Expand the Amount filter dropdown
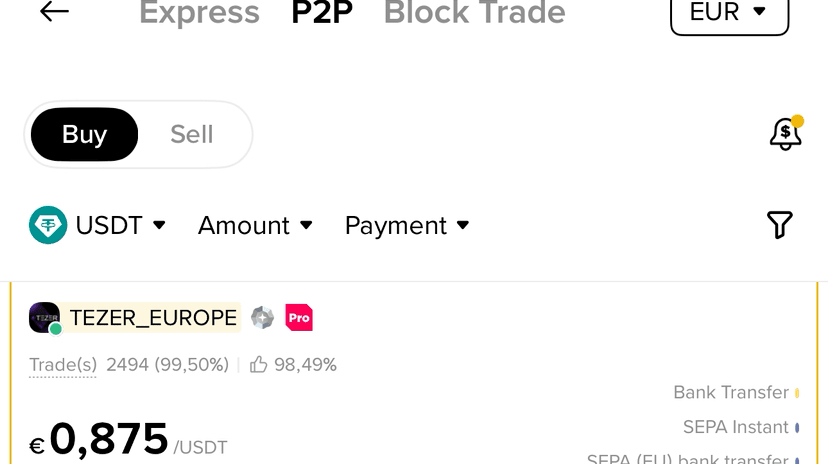The height and width of the screenshot is (464, 828). coord(256,225)
